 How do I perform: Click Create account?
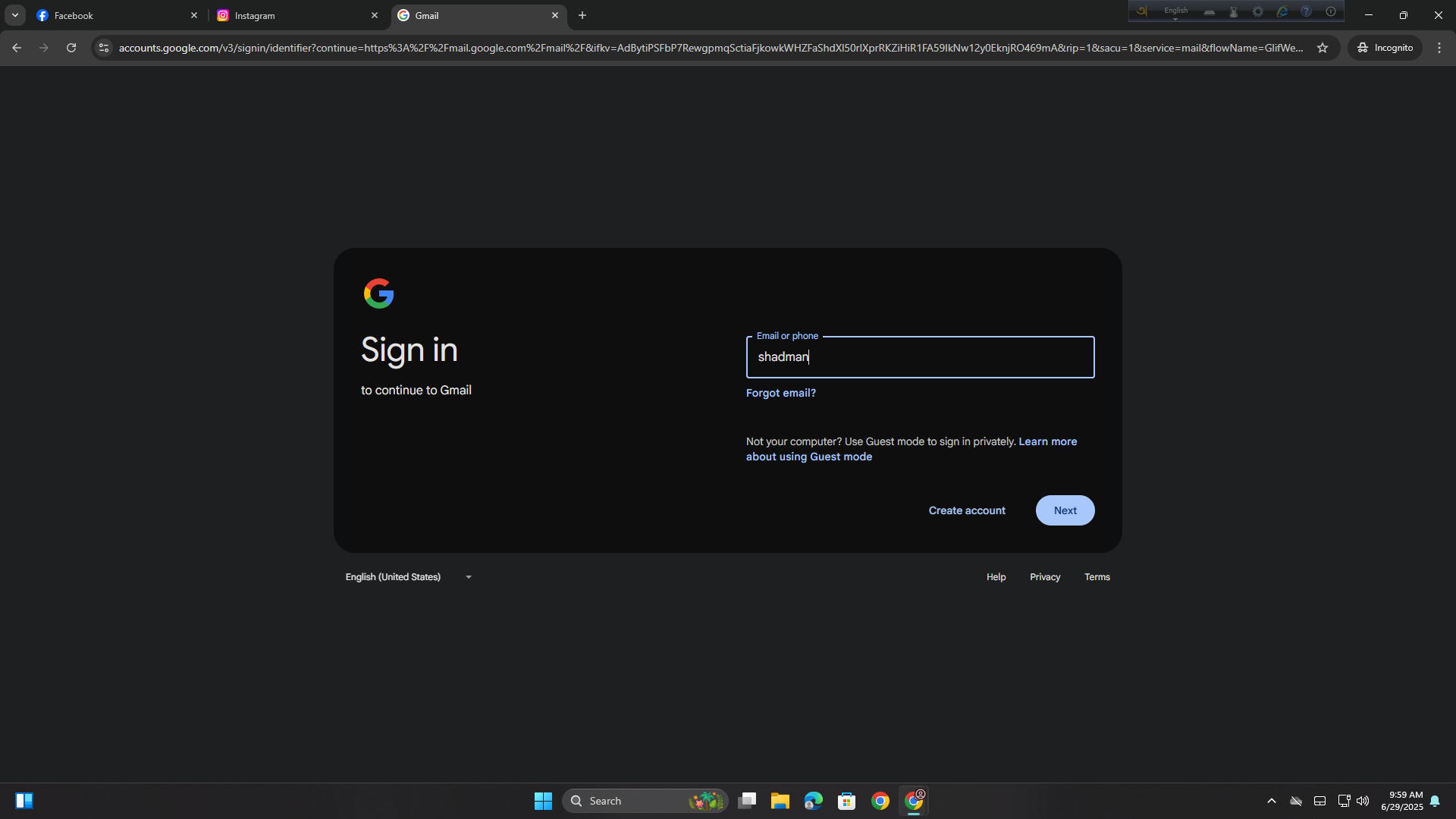(967, 510)
